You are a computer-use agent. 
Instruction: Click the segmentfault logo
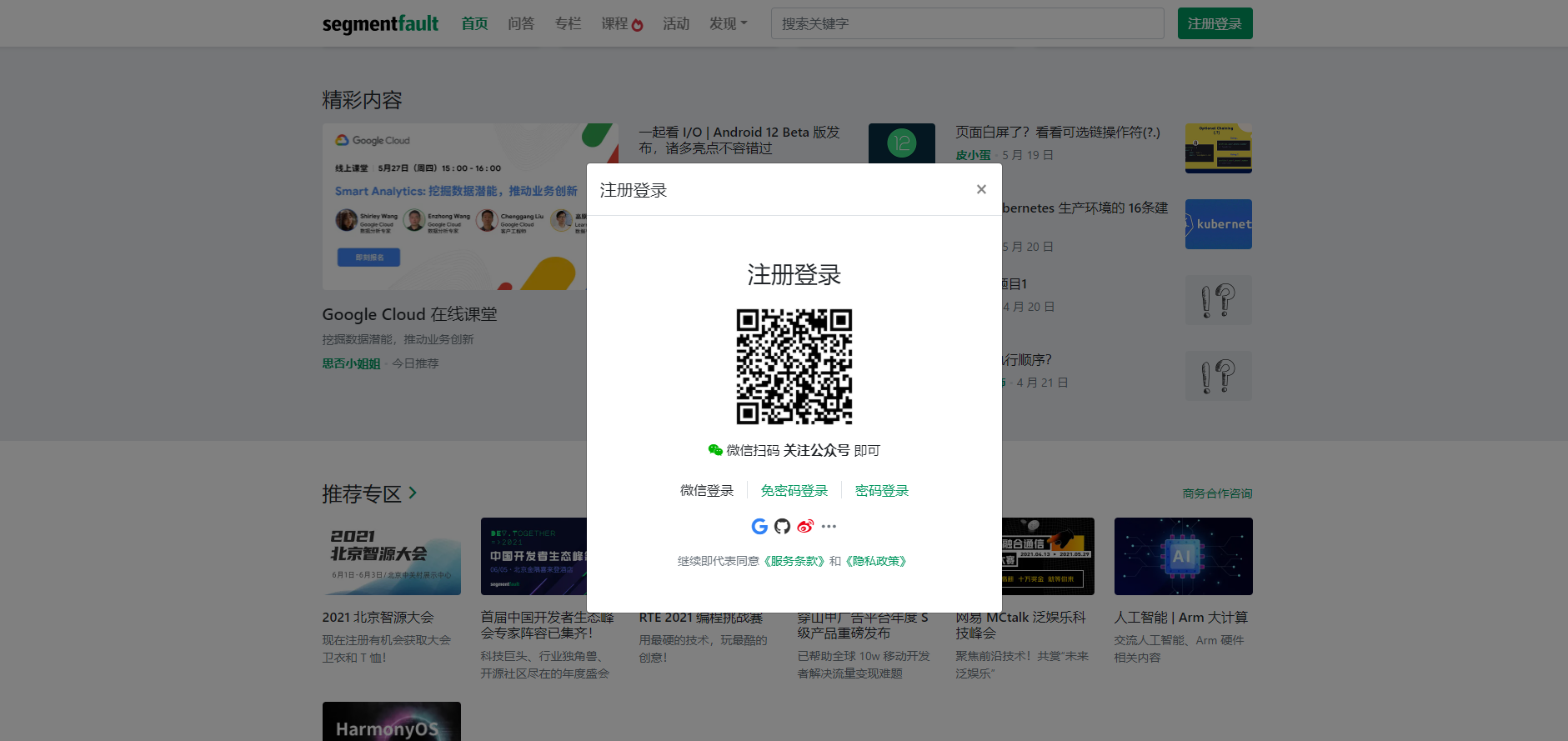380,23
